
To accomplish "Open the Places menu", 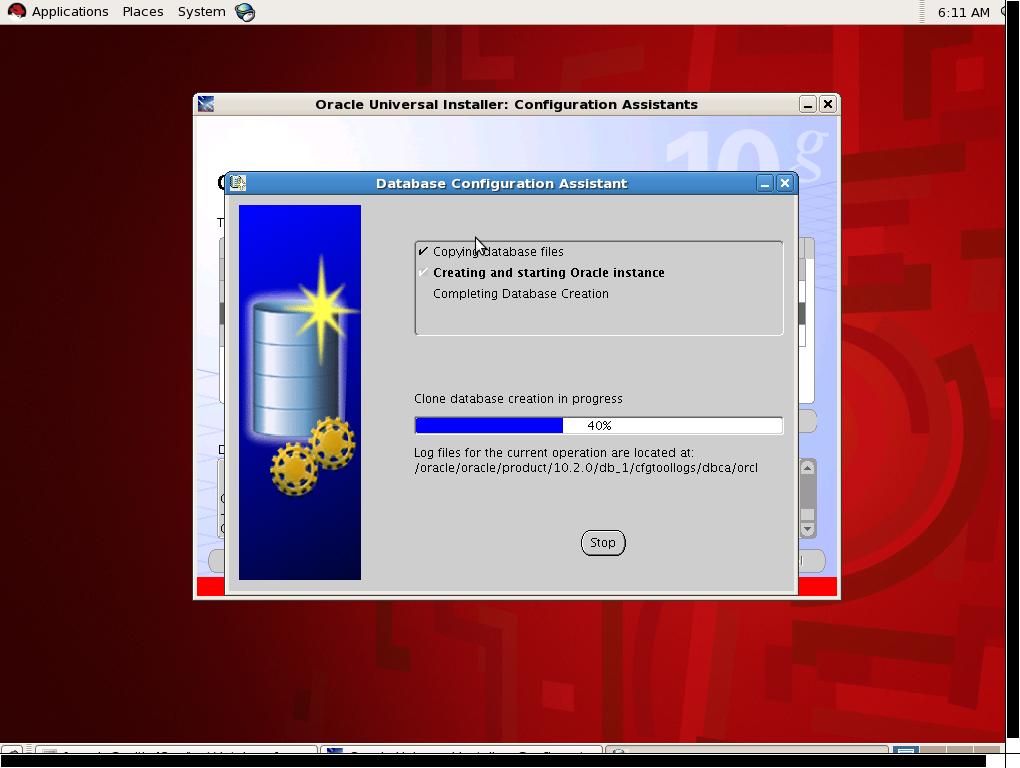I will pyautogui.click(x=142, y=12).
